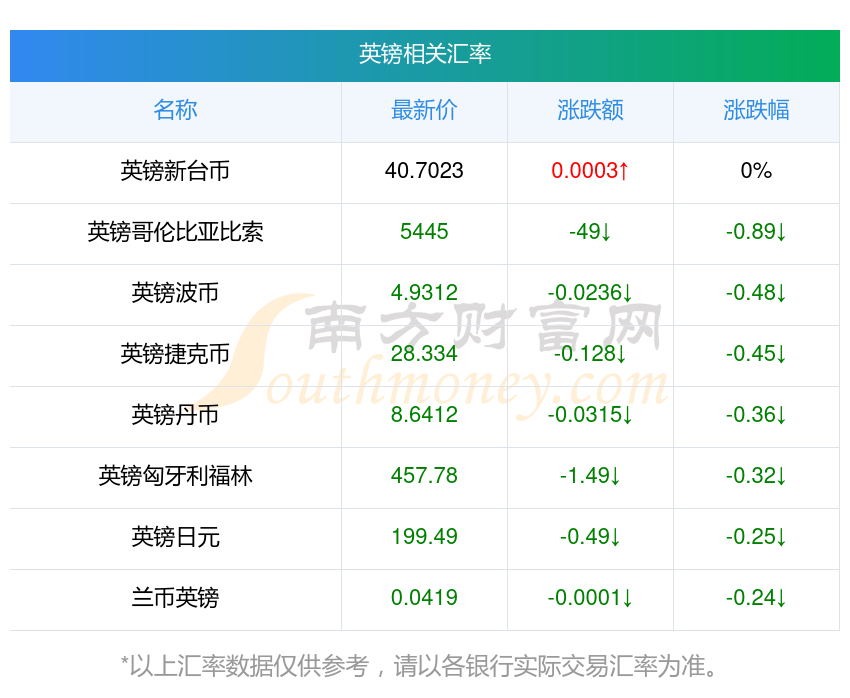Click the price 0.0419
This screenshot has height=698, width=850.
pos(424,598)
